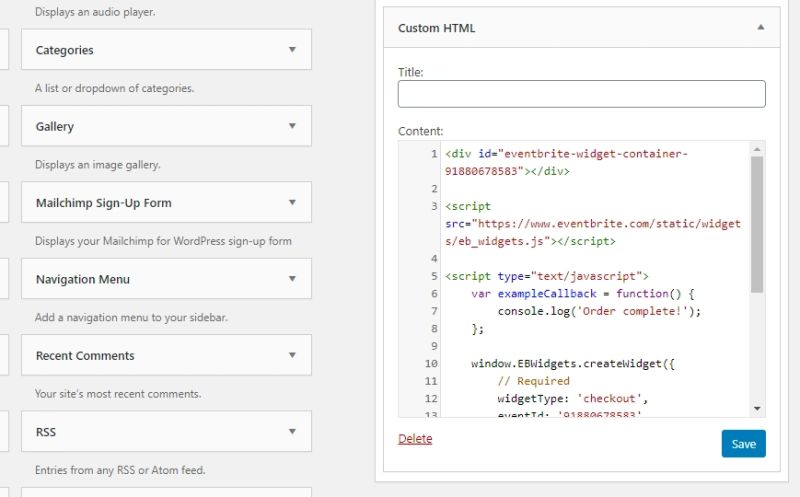
Task: Open the Mailchimp Sign-Up Form widget
Action: click(103, 203)
